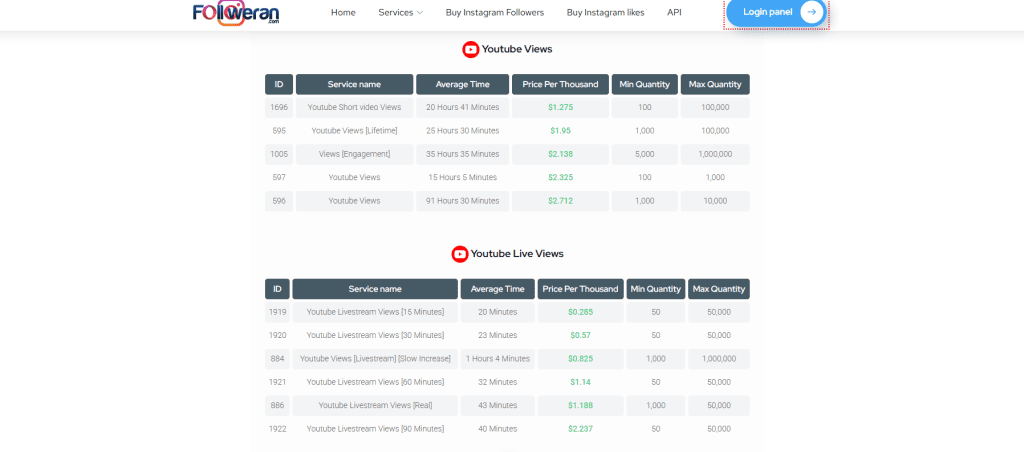Click Average Time header in Youtube Views table
This screenshot has height=452, width=1024.
[462, 84]
